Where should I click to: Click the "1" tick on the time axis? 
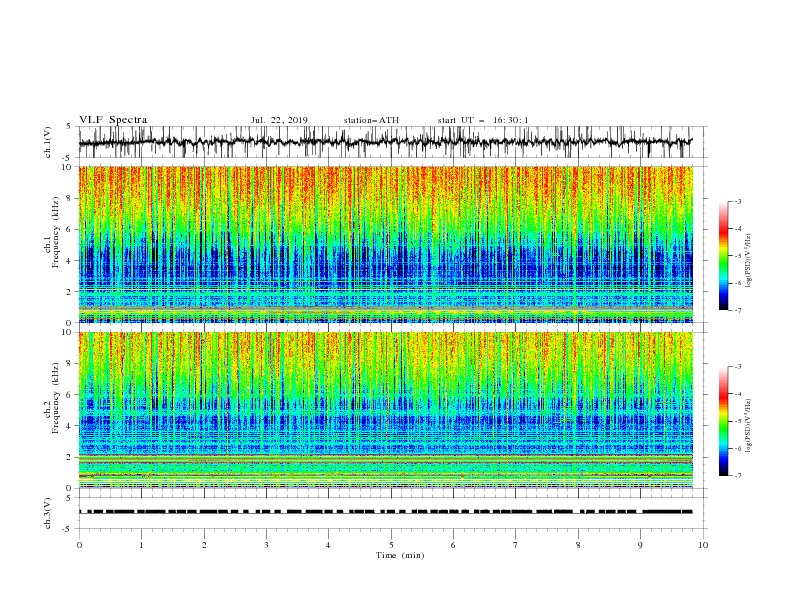(141, 545)
